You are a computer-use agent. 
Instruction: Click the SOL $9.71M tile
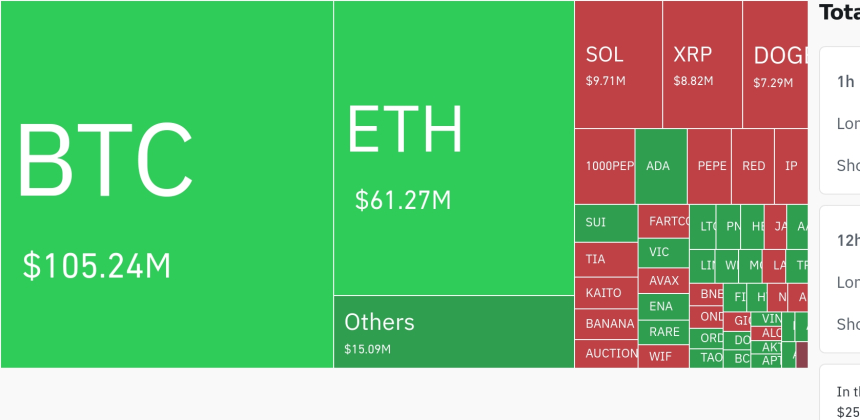point(618,64)
